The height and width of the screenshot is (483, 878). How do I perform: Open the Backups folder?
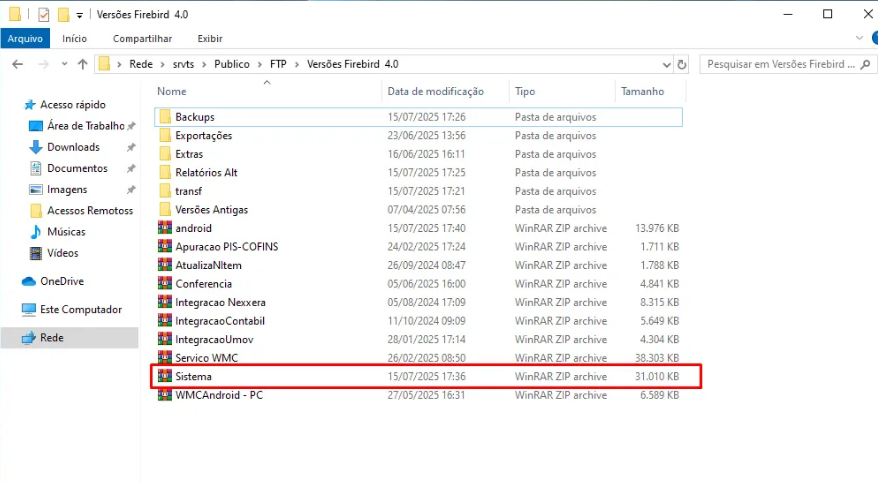(194, 117)
